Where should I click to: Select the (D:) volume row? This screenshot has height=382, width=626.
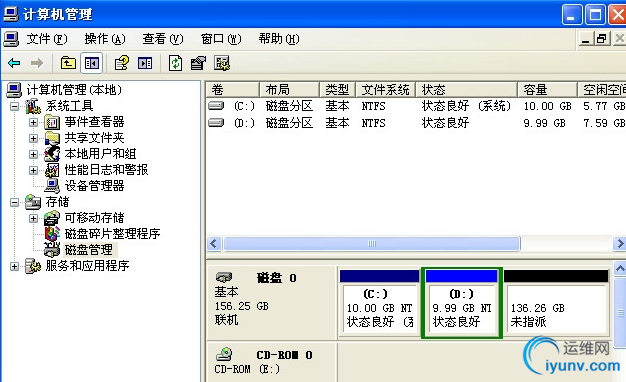[x=416, y=123]
